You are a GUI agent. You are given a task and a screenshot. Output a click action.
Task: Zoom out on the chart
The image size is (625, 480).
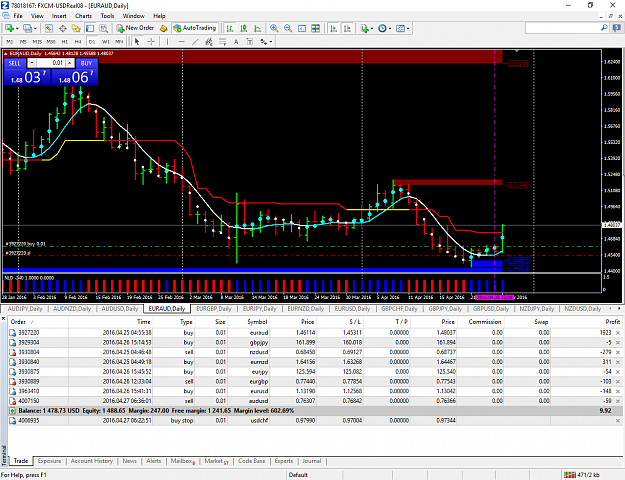(x=288, y=28)
